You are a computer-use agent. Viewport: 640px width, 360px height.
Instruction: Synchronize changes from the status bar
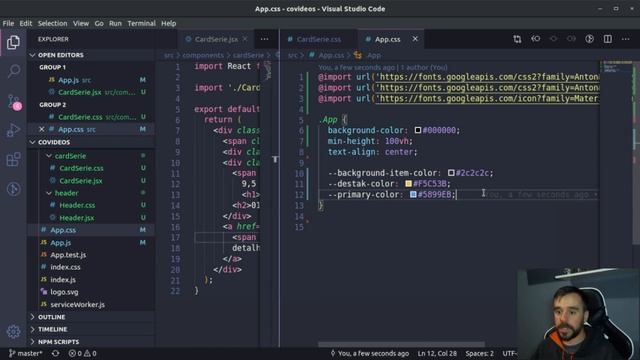pyautogui.click(x=55, y=353)
